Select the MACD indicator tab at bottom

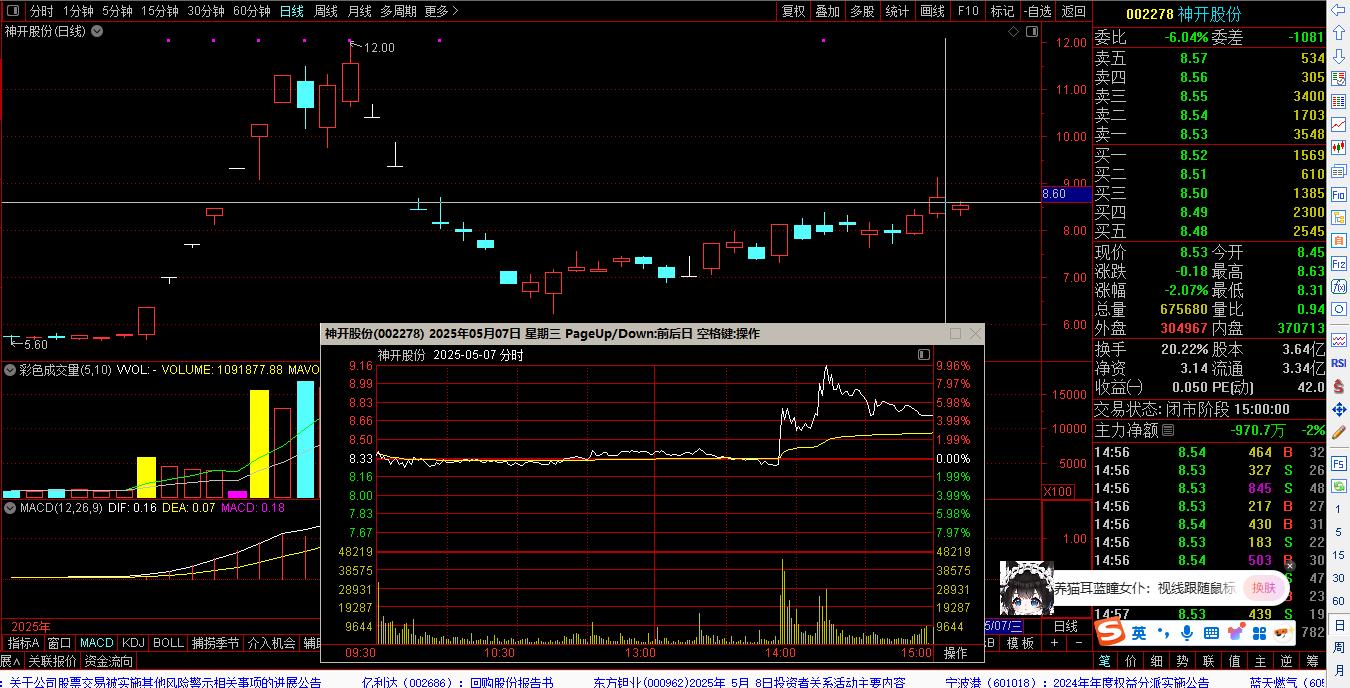(97, 642)
